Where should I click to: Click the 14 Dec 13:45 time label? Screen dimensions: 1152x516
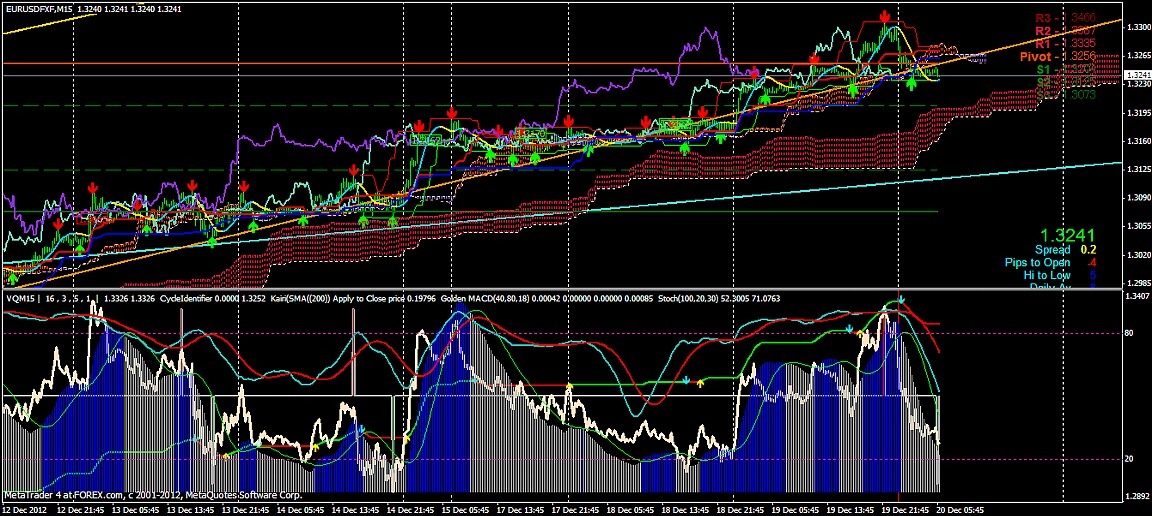click(x=358, y=509)
